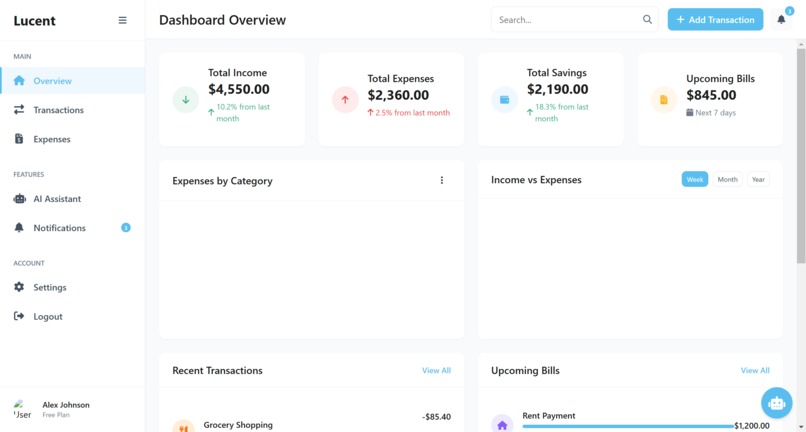Click the Upcoming Bills document icon
806x432 pixels.
(664, 100)
